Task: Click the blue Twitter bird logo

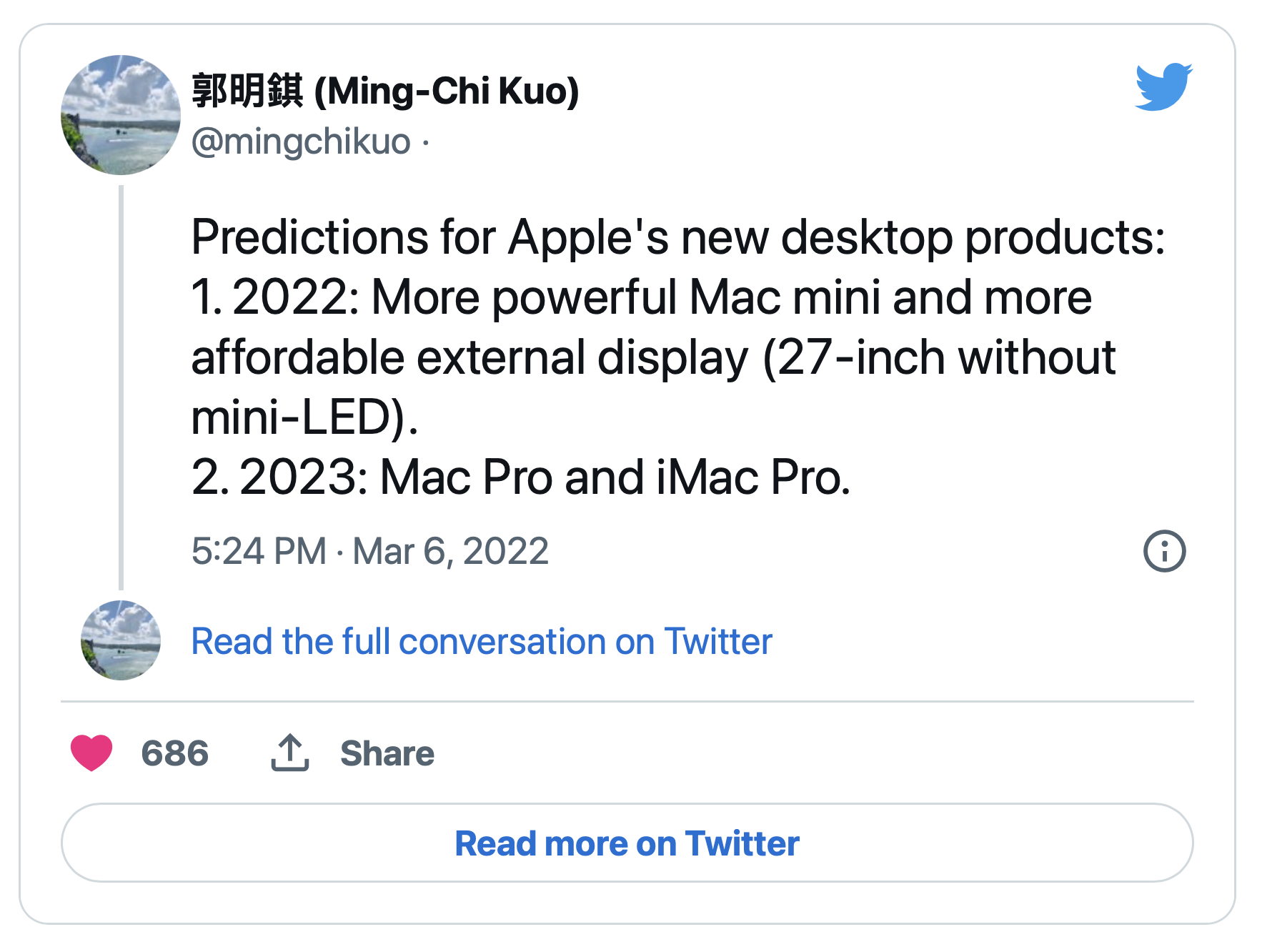Action: point(1163,86)
